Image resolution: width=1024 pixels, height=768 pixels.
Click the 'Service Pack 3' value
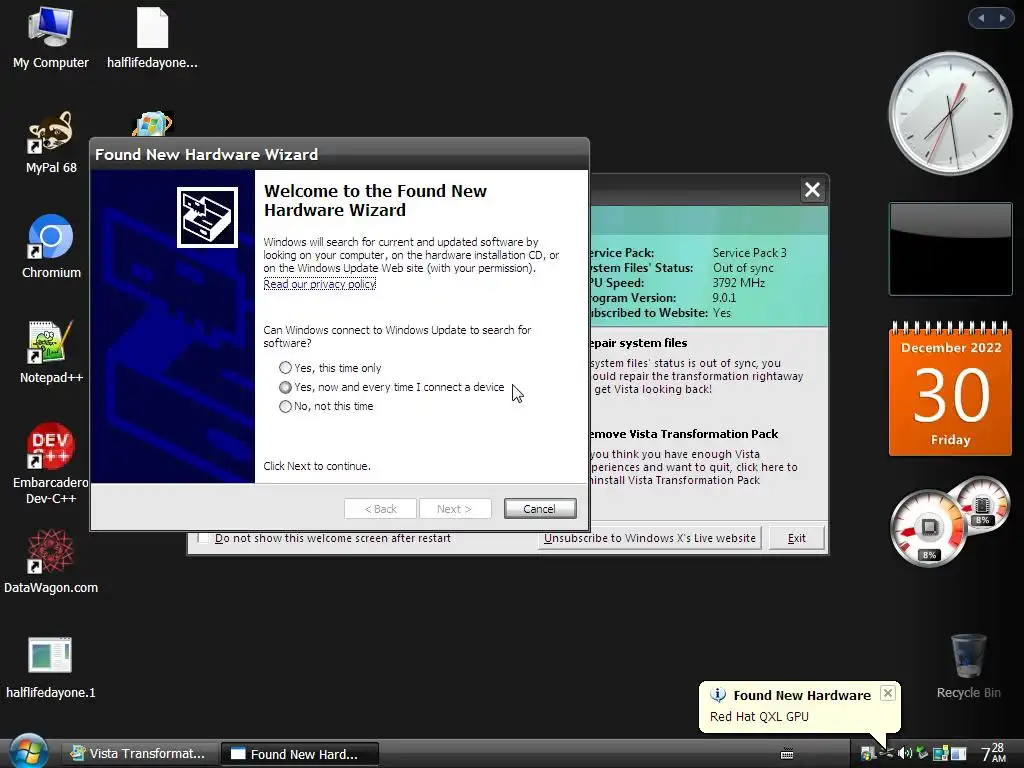[x=750, y=253]
